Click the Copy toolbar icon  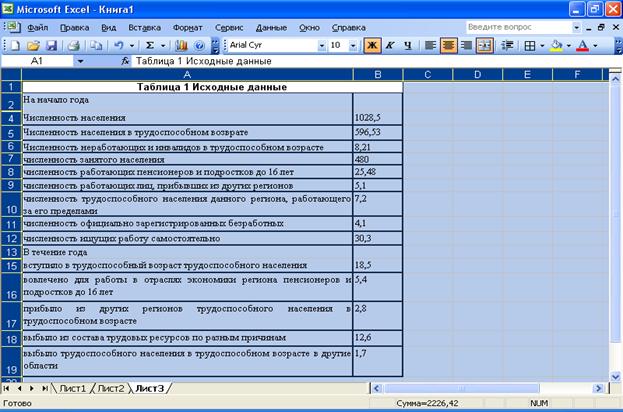point(96,46)
